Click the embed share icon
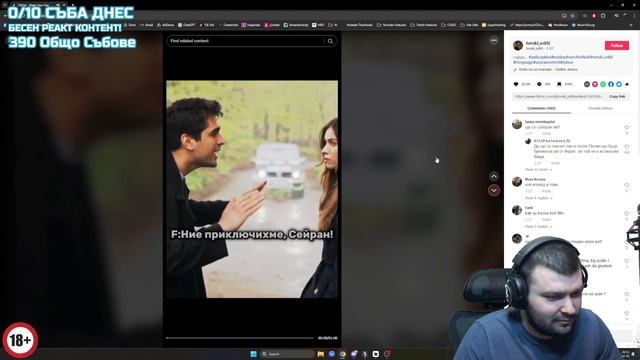 click(587, 84)
